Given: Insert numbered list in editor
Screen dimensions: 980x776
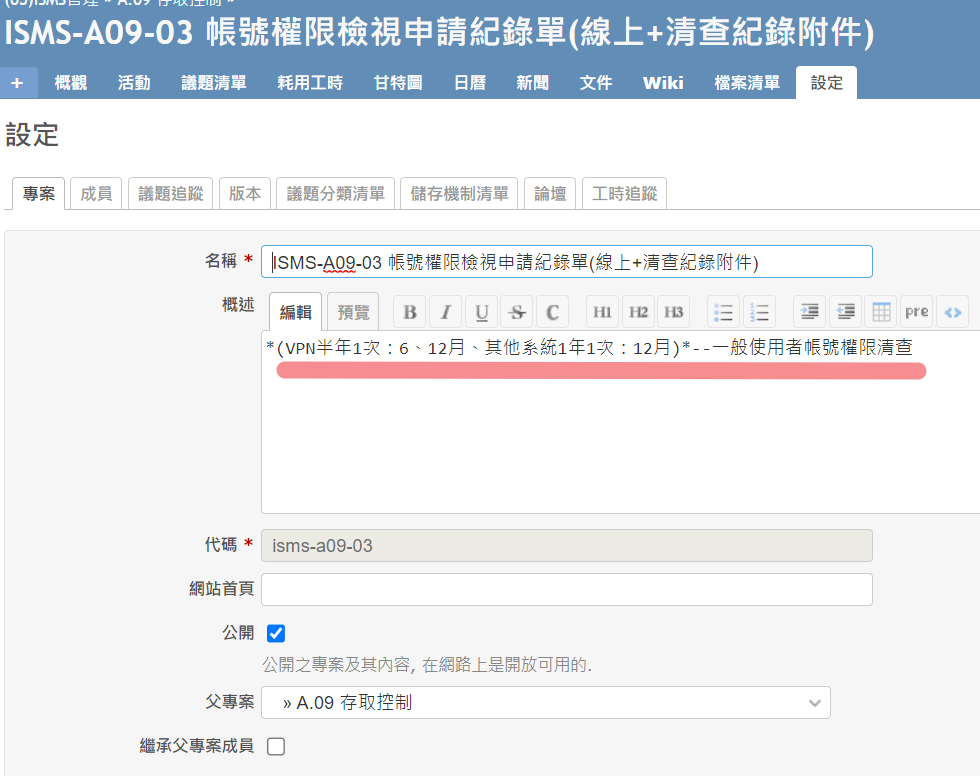Looking at the screenshot, I should 759,312.
